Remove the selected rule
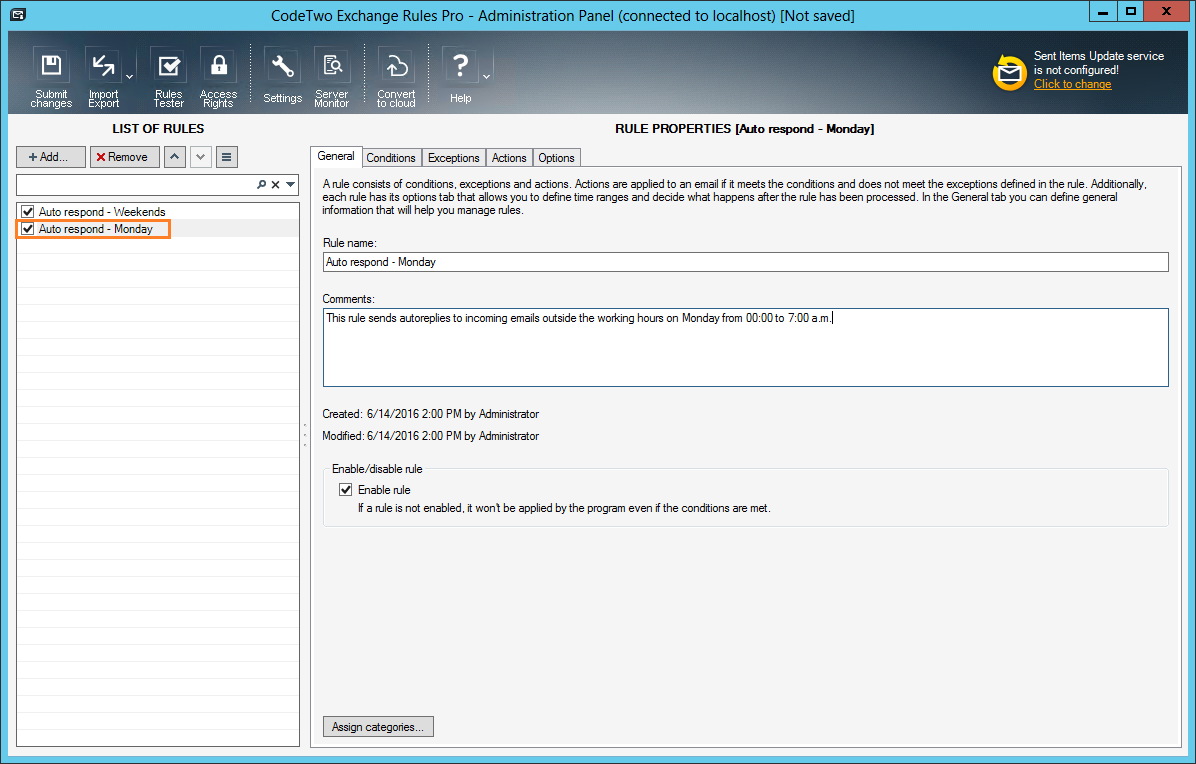 pyautogui.click(x=124, y=157)
